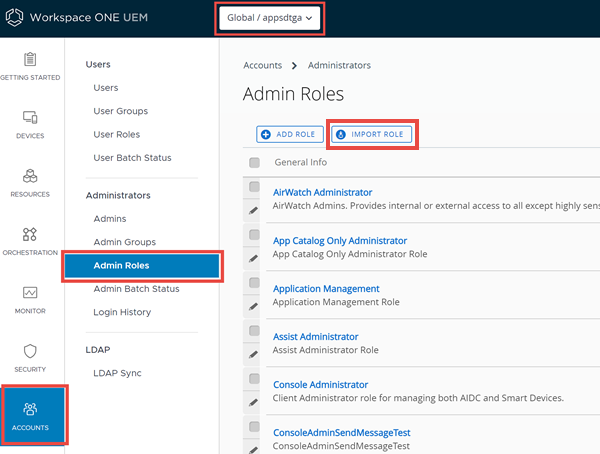This screenshot has width=600, height=454.
Task: Go to Administrators breadcrumb link
Action: 339,65
